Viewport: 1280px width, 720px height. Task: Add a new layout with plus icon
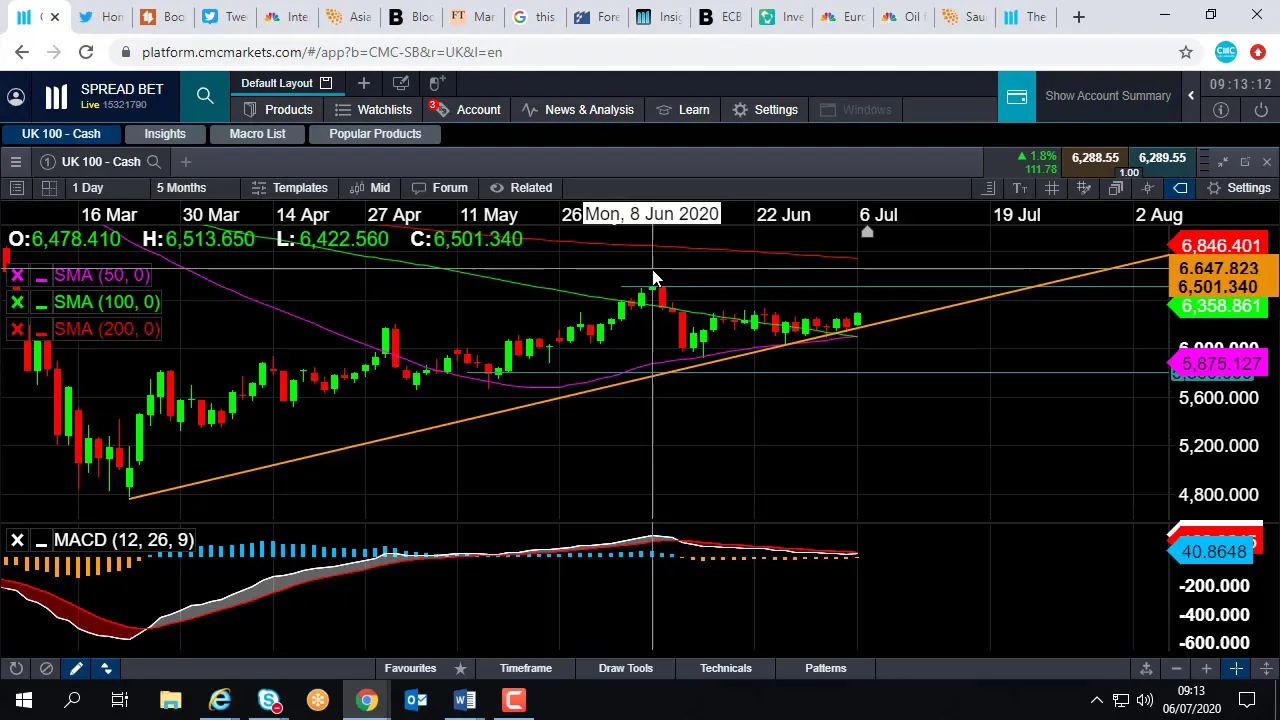click(364, 83)
